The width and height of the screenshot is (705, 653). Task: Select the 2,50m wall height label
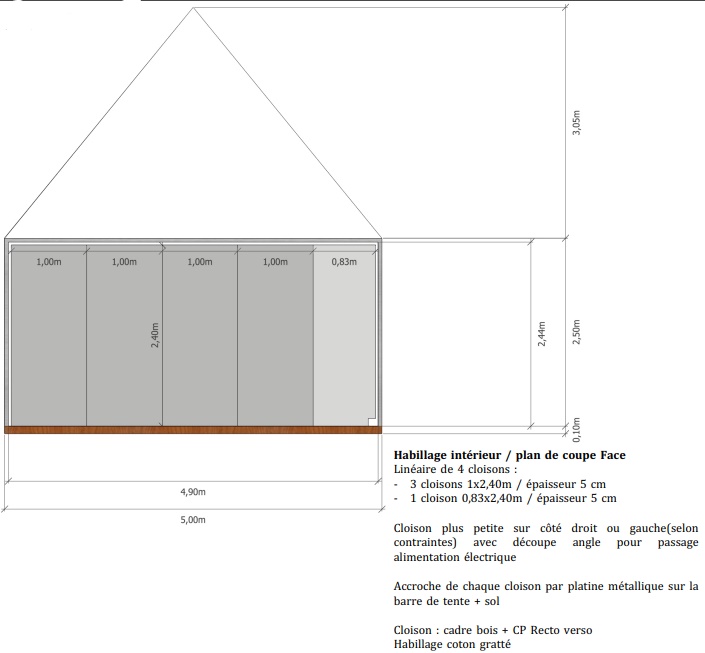tap(577, 332)
